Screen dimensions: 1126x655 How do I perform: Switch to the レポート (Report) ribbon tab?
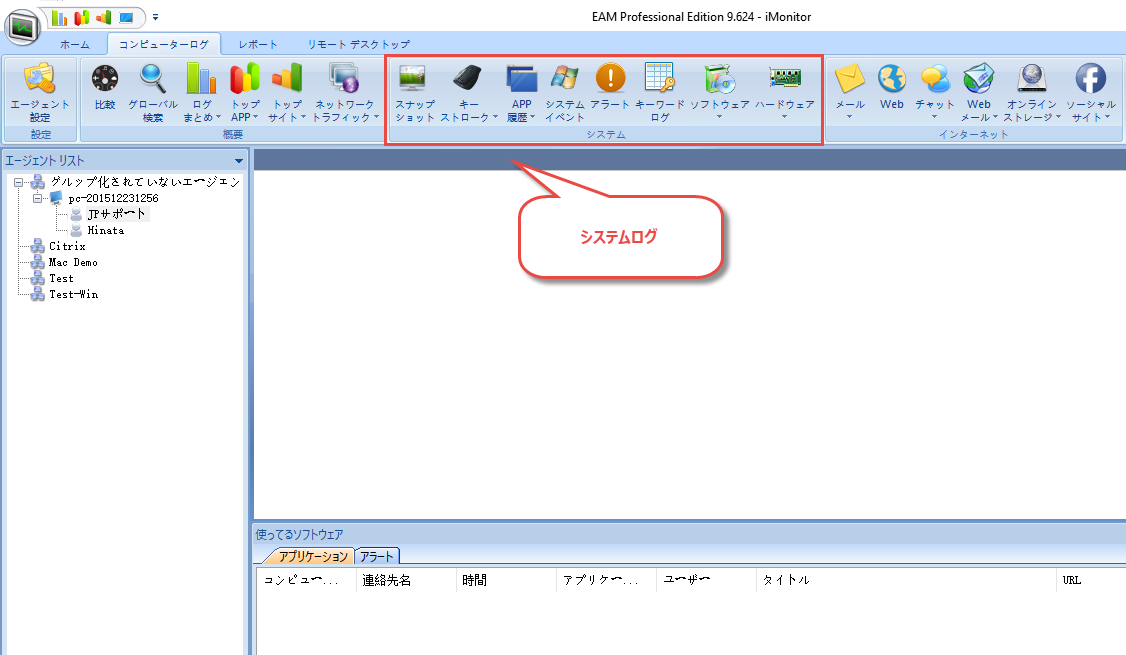click(x=258, y=44)
